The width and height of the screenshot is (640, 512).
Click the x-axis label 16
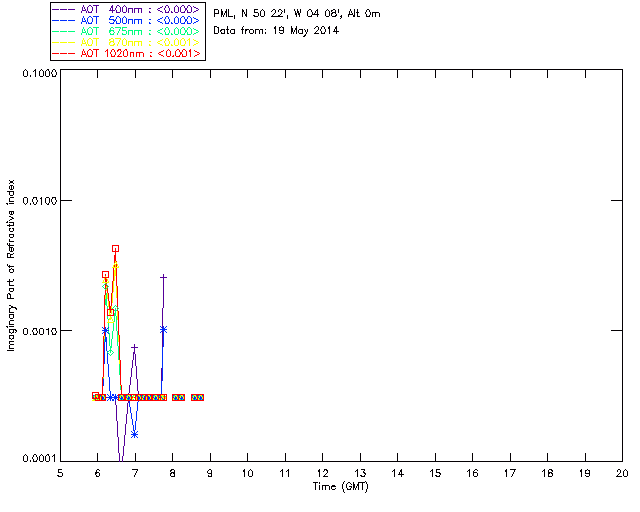472,473
